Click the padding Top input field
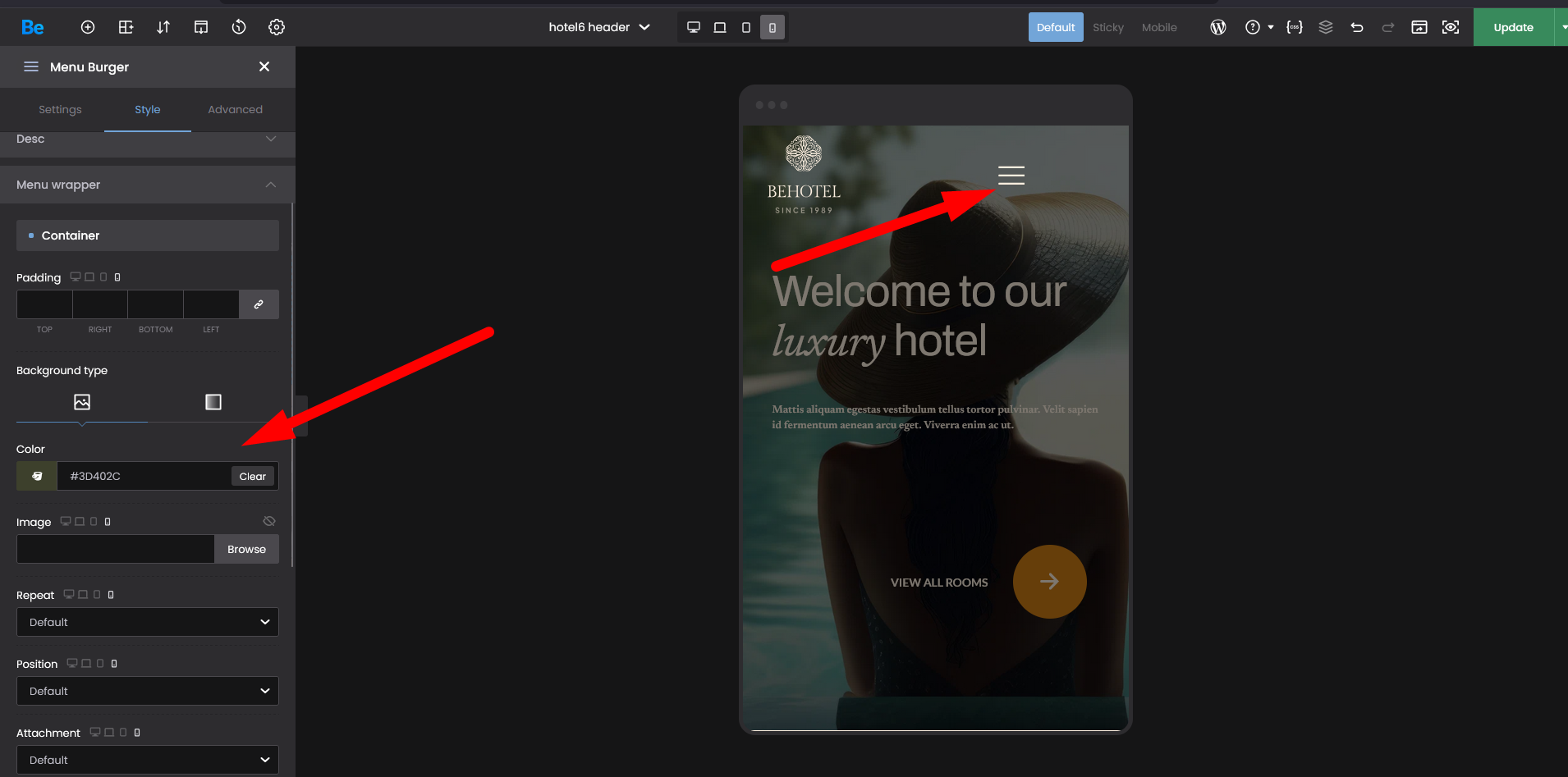 pos(44,304)
